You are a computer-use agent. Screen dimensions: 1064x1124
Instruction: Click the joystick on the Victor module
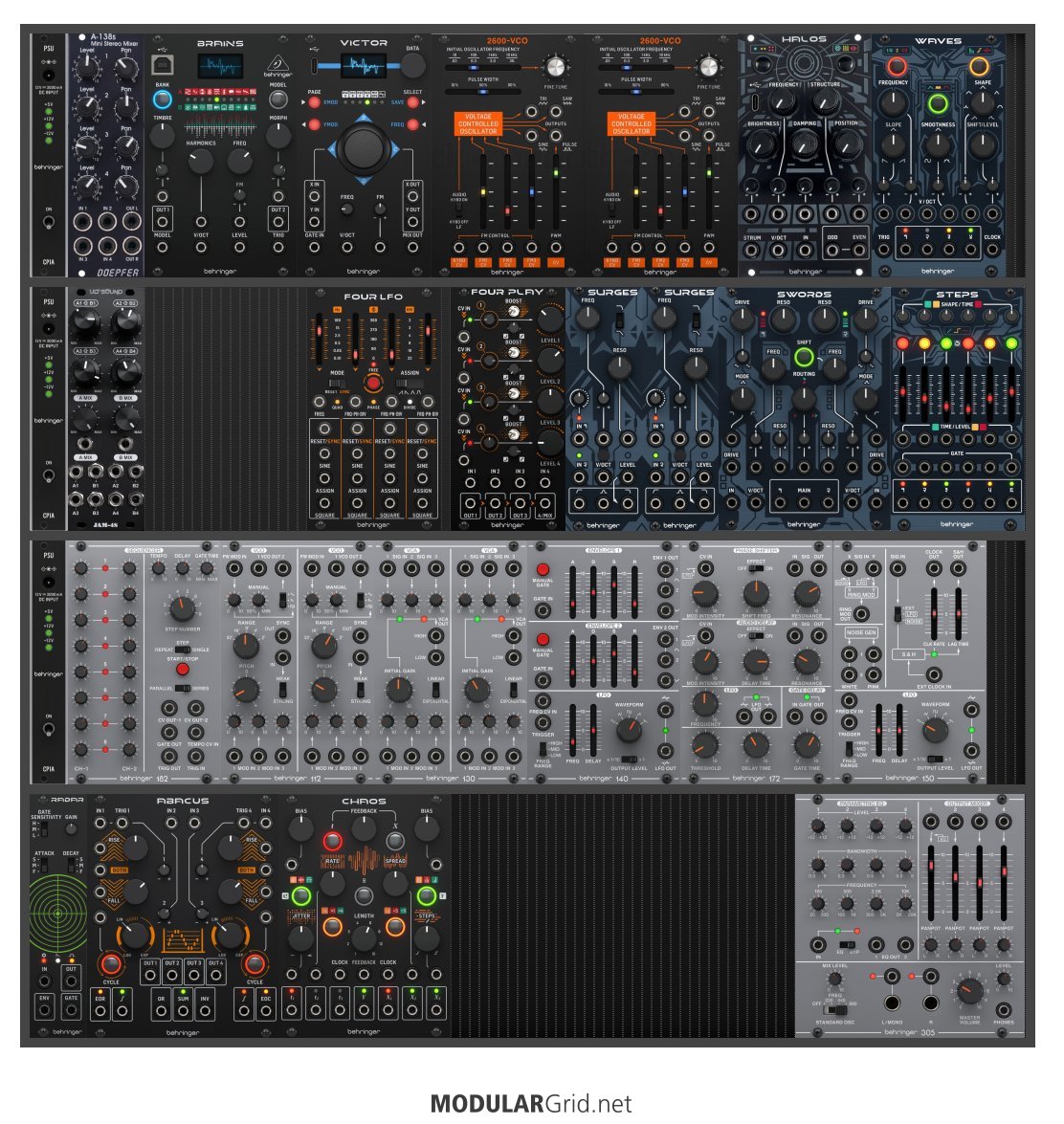364,148
